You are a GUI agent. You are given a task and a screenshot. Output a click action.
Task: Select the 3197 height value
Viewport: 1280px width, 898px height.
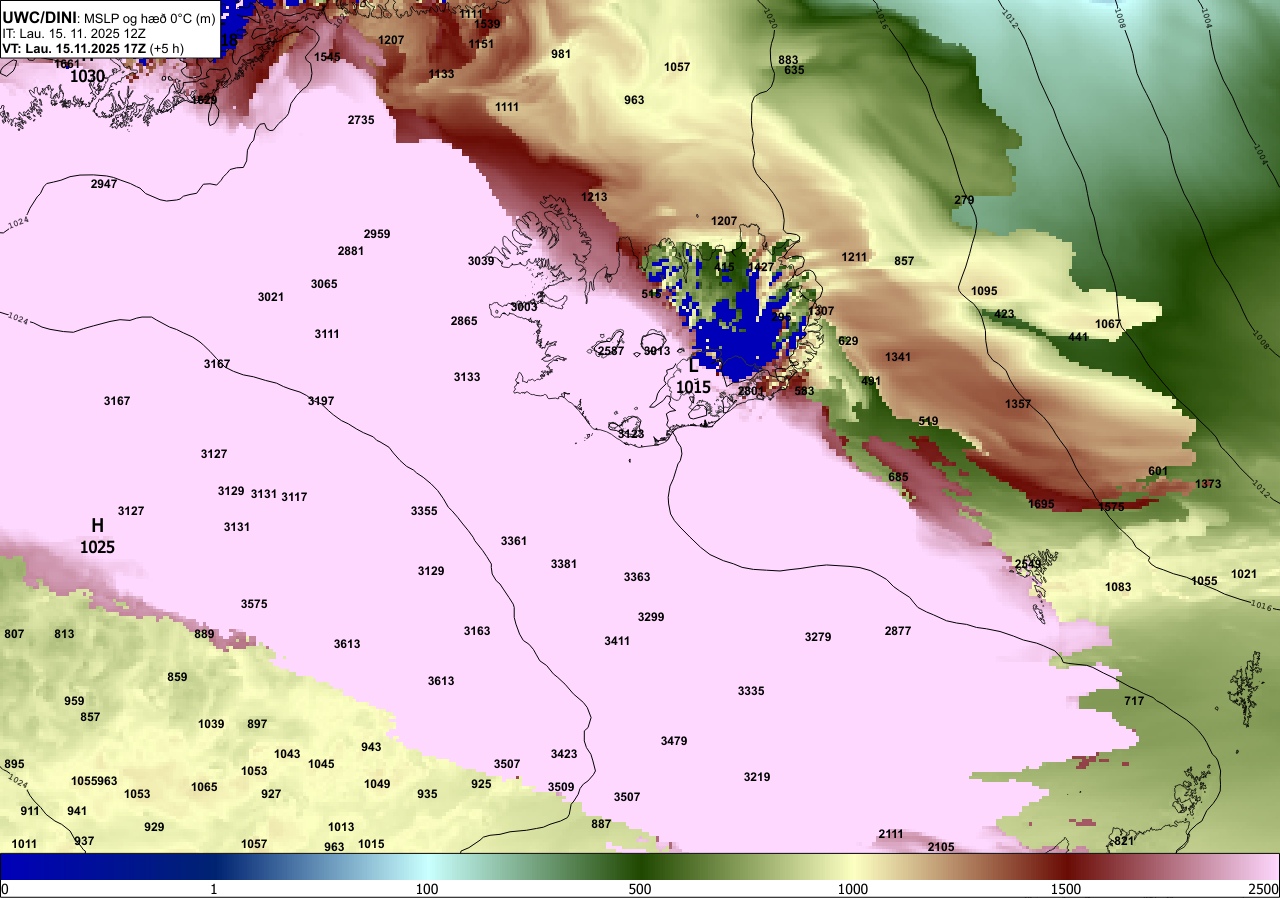(x=321, y=401)
